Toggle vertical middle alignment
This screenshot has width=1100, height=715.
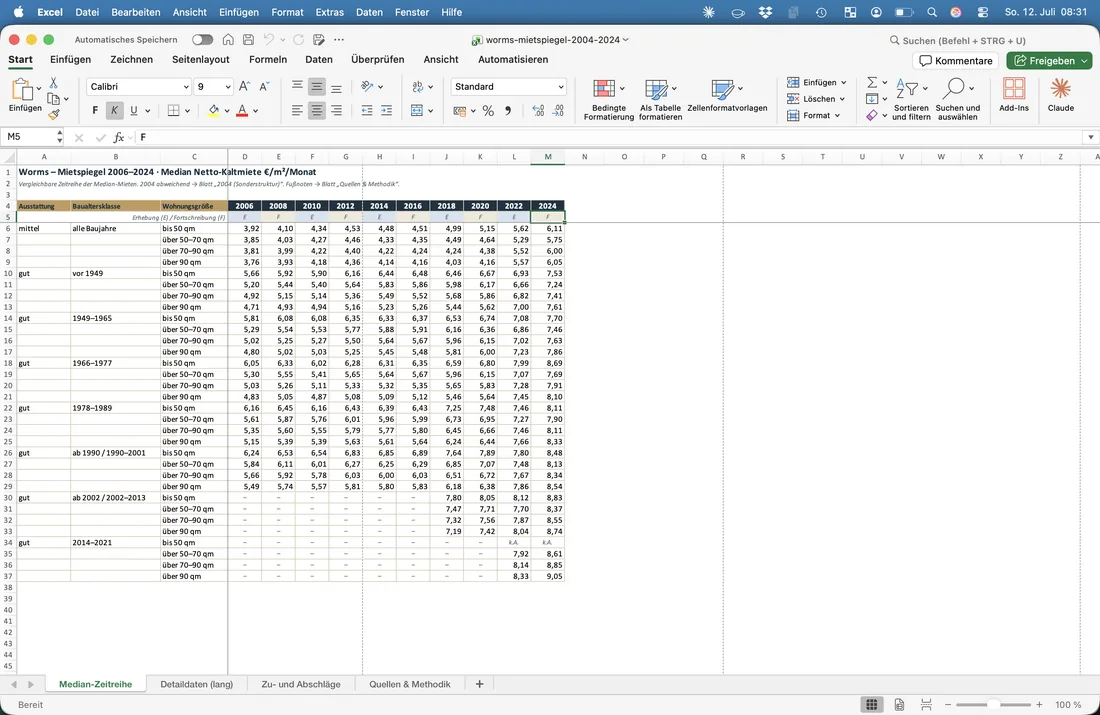(x=317, y=86)
